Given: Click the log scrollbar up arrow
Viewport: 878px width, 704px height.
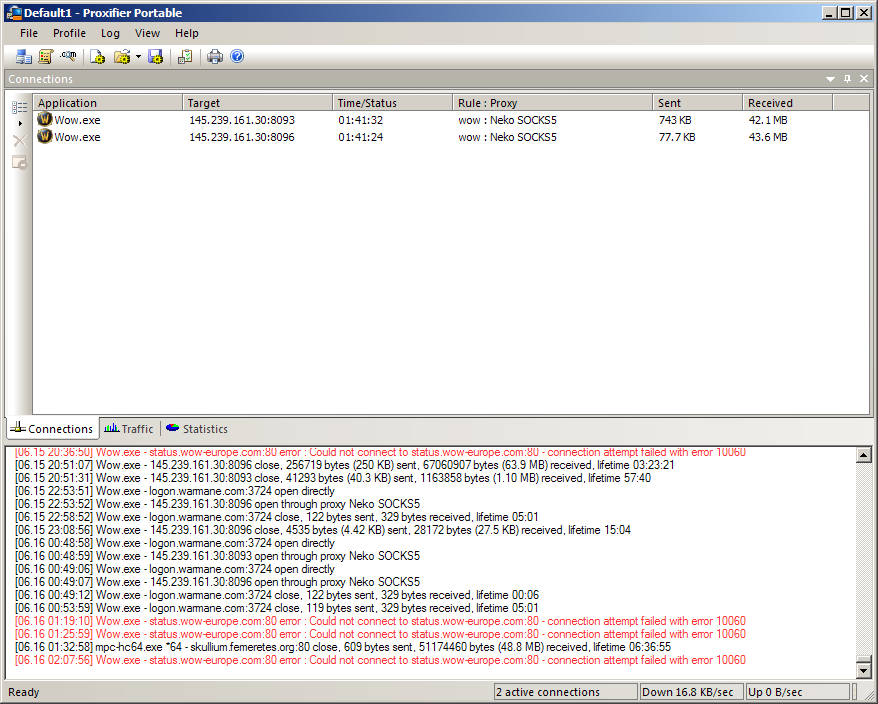Looking at the screenshot, I should (x=863, y=455).
